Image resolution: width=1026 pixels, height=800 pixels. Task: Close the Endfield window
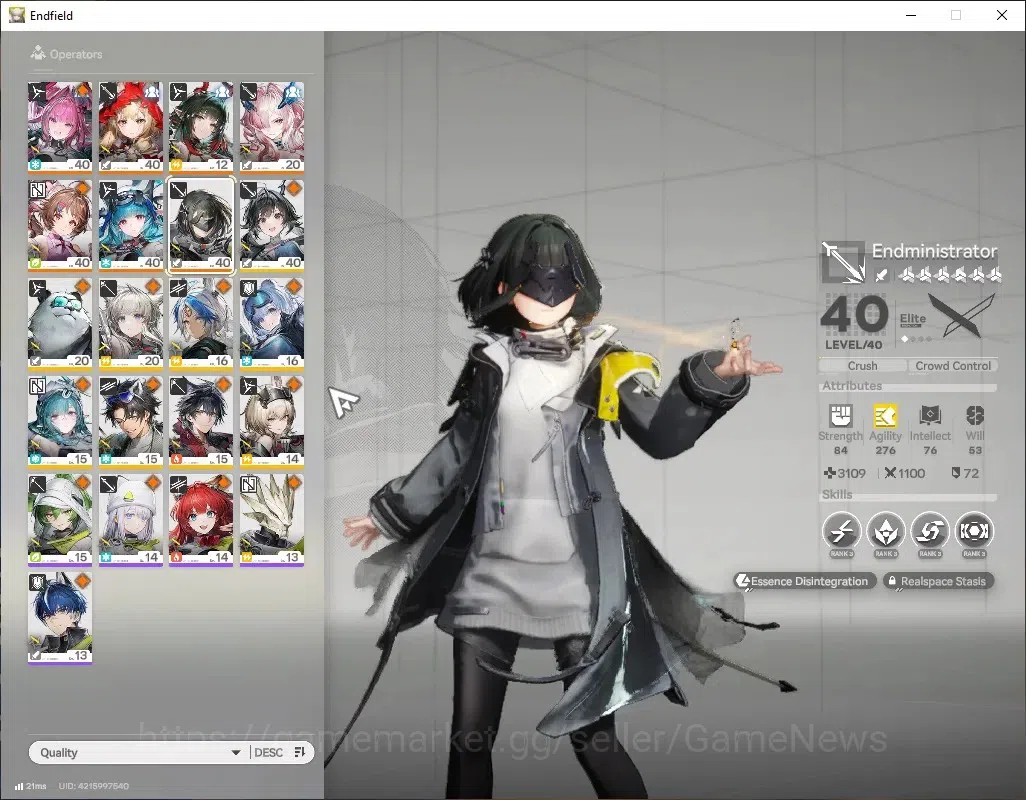1002,15
